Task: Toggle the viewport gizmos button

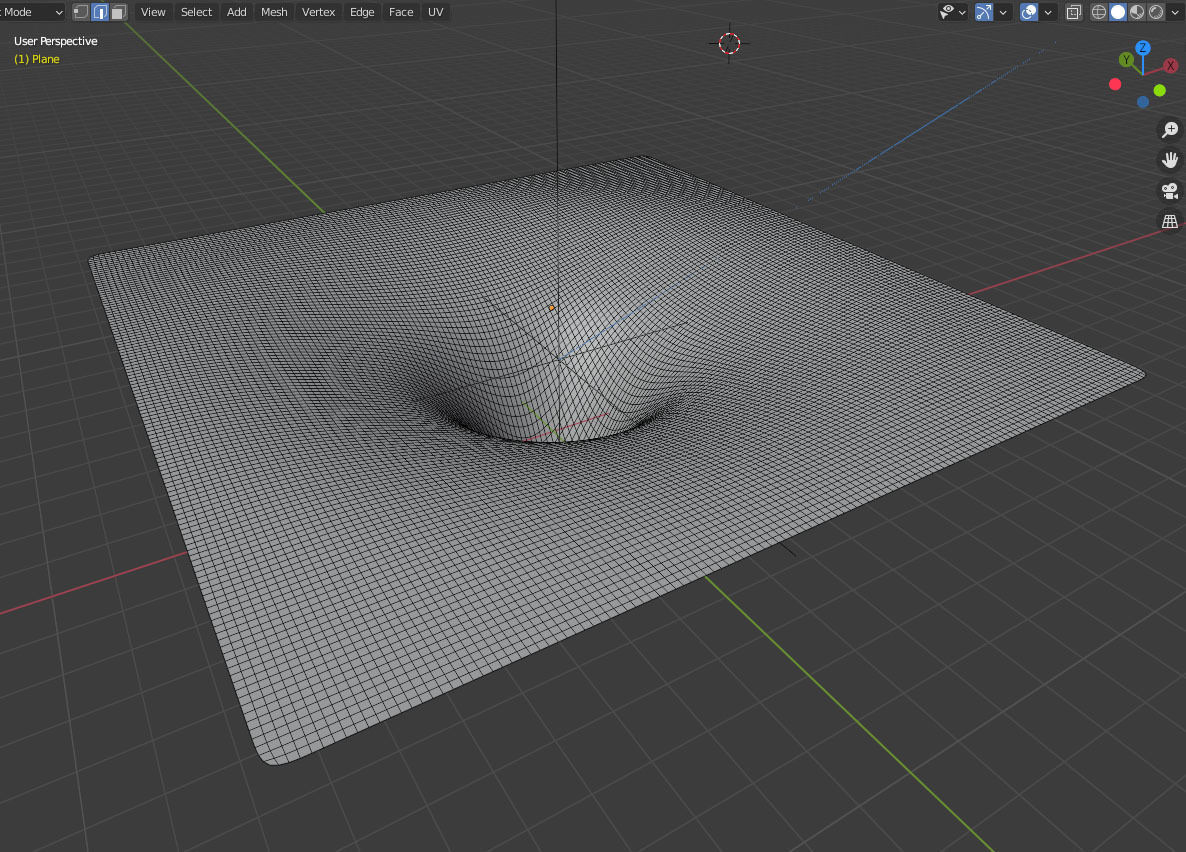Action: pyautogui.click(x=983, y=12)
